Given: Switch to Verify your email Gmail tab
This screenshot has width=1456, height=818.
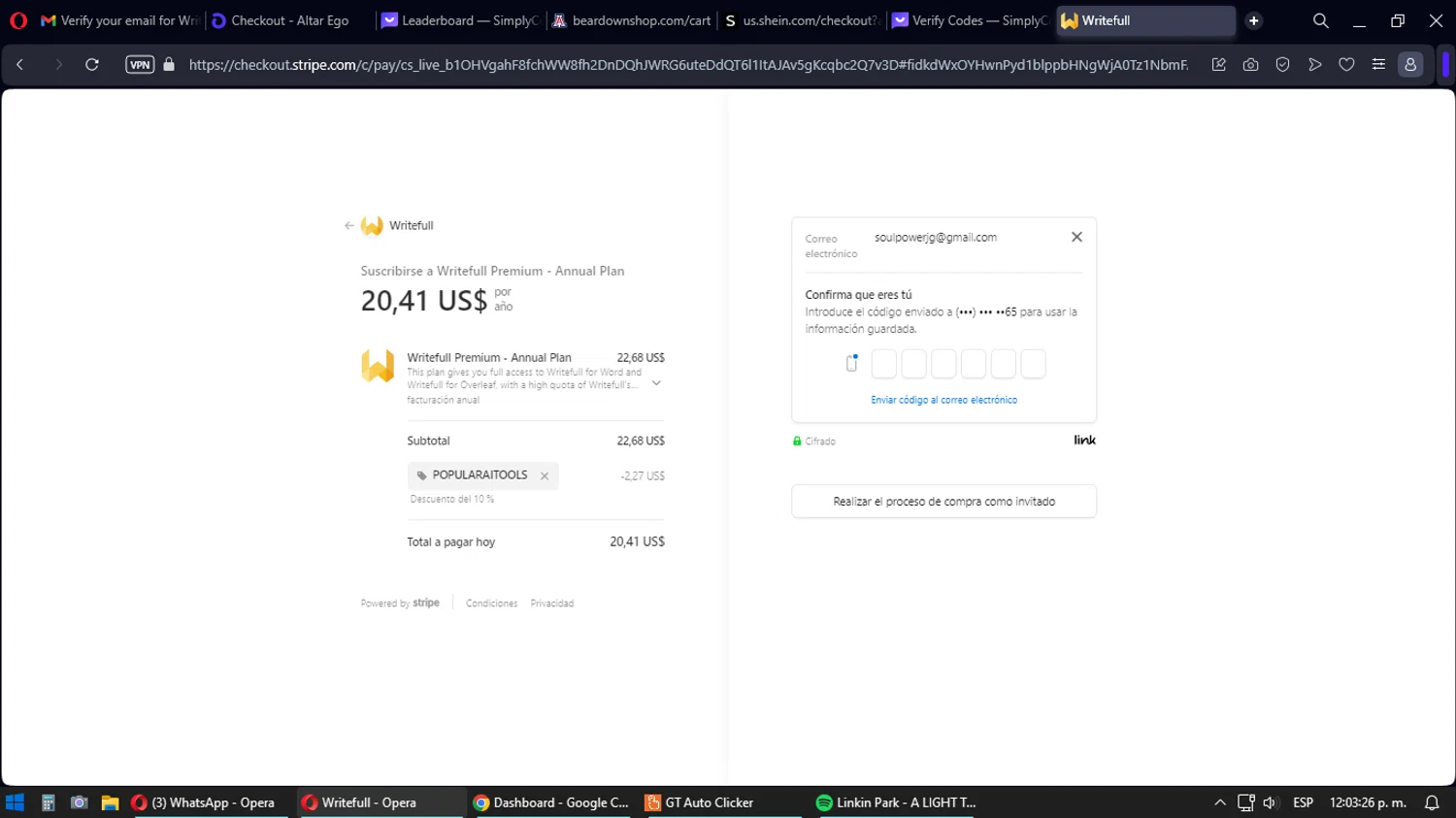Looking at the screenshot, I should pyautogui.click(x=118, y=20).
